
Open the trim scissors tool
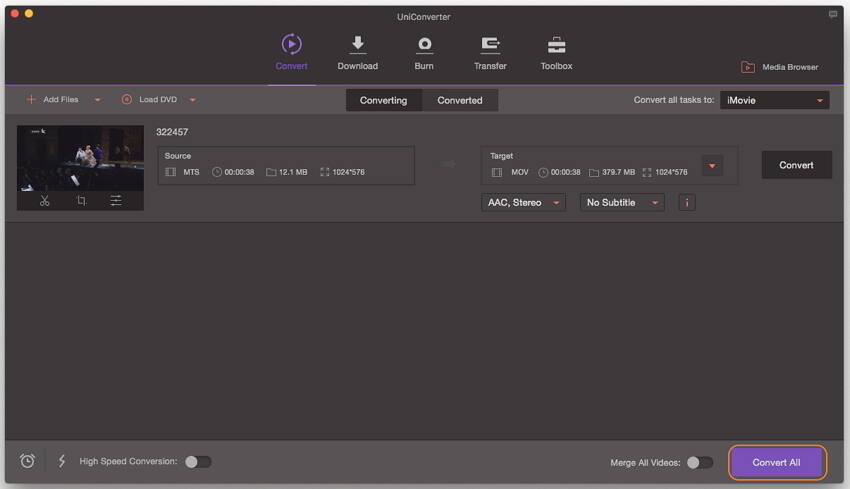tap(44, 201)
